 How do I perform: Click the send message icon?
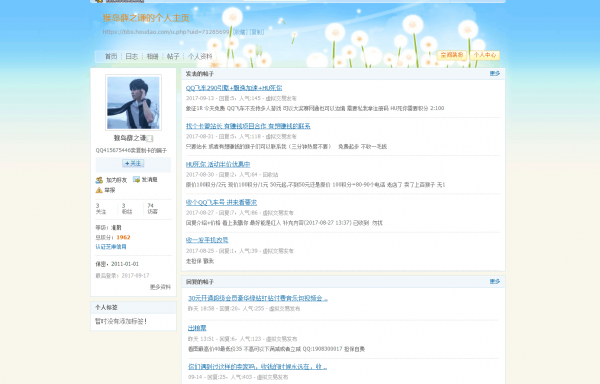point(136,179)
